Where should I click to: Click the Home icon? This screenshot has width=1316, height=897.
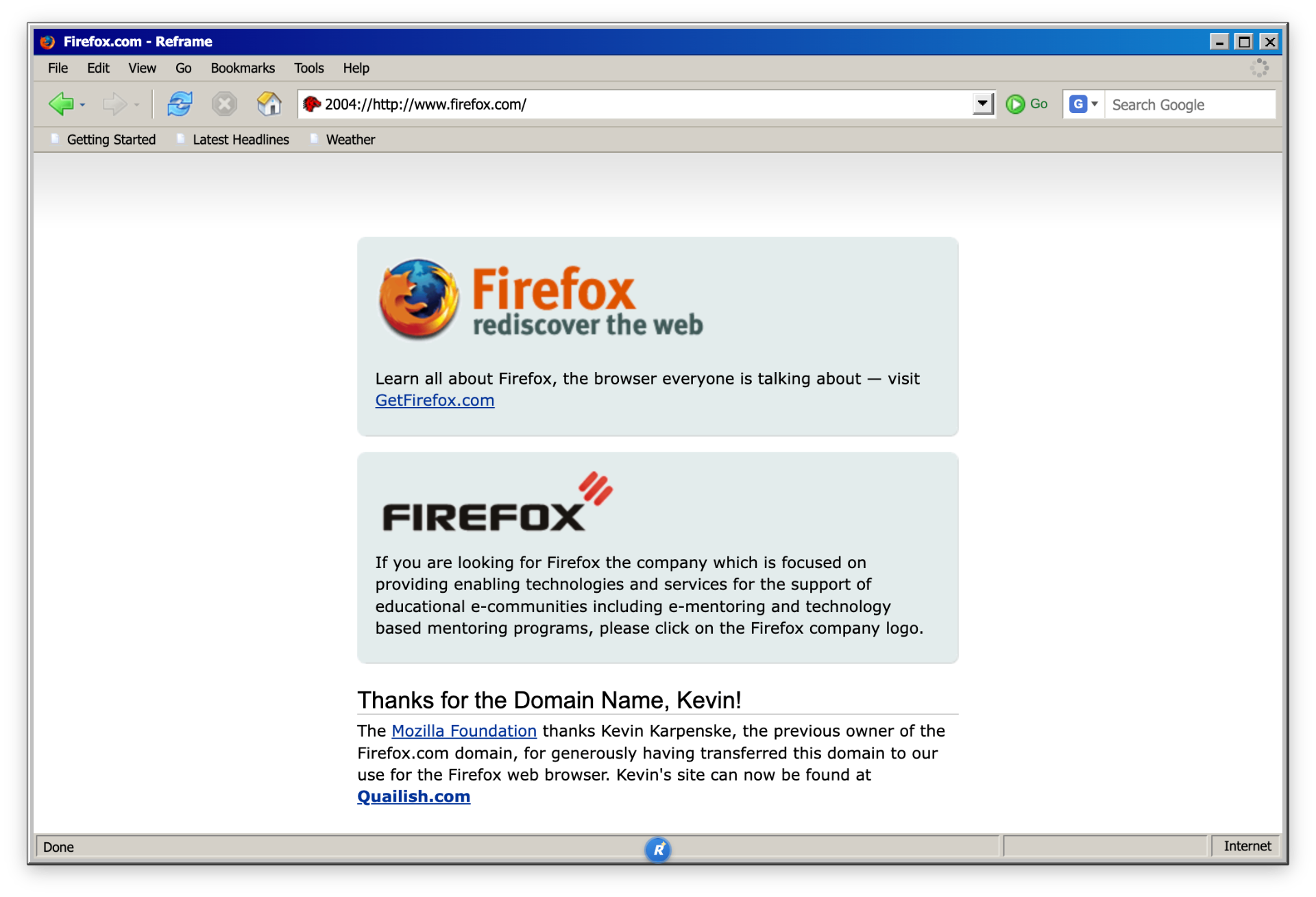point(269,104)
